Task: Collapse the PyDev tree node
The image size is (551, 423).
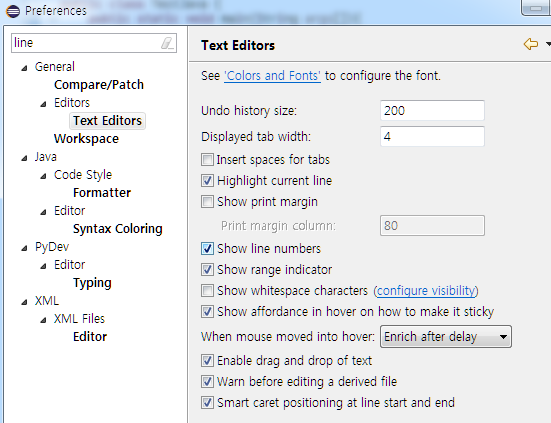Action: [x=24, y=248]
